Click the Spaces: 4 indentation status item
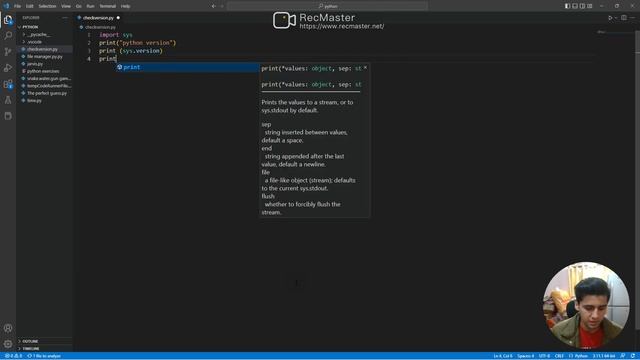640x360 pixels. [x=525, y=356]
